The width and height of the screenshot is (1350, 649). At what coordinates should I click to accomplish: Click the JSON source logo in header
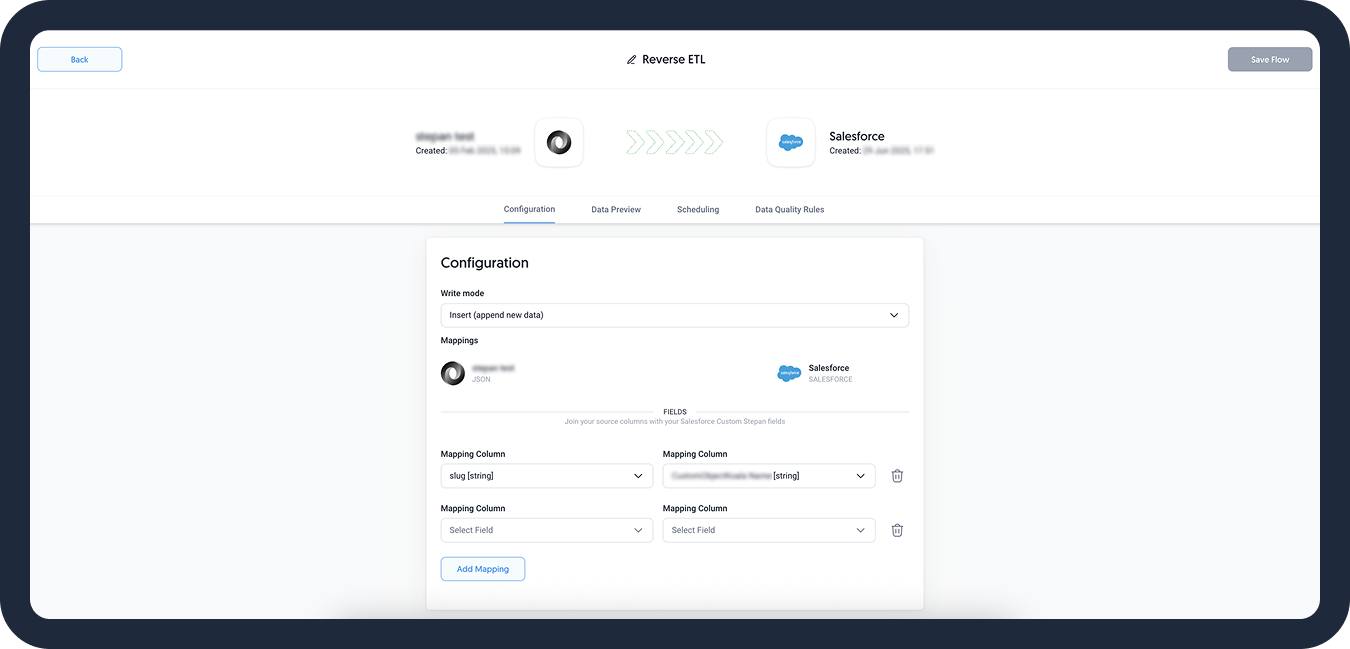(559, 143)
